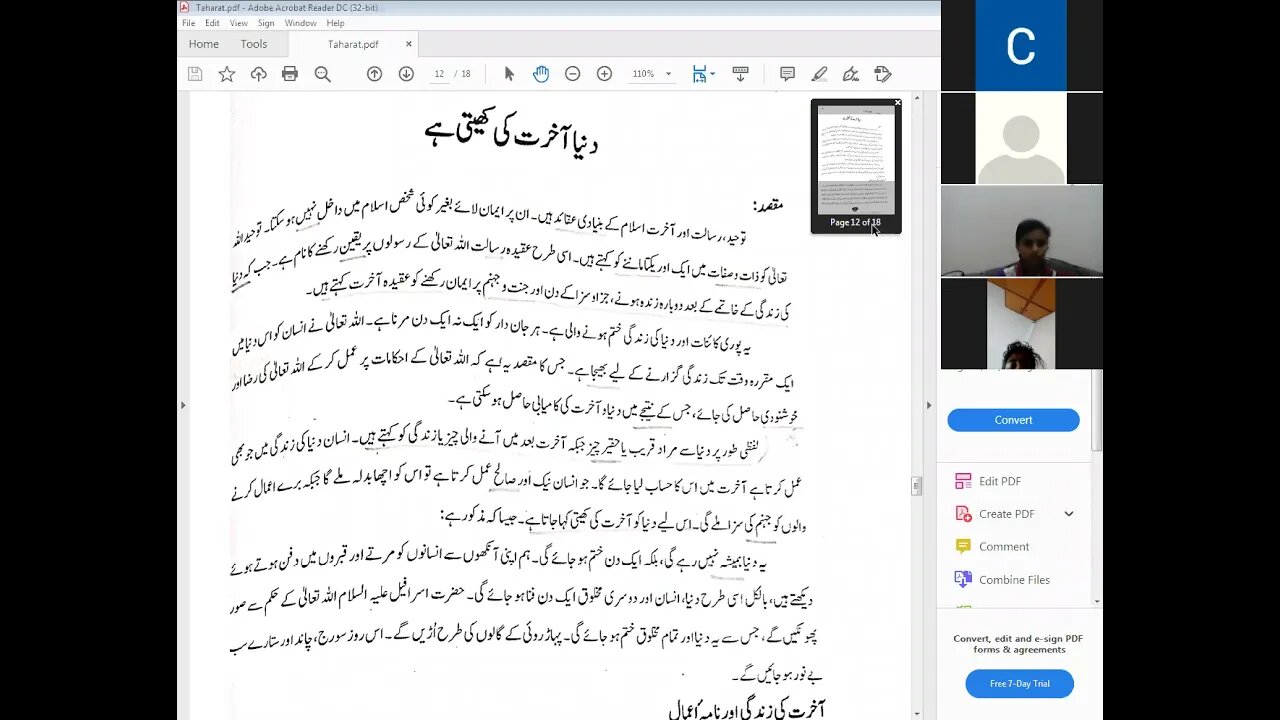
Task: Click the scrolling mode keyboard icon
Action: (x=741, y=74)
